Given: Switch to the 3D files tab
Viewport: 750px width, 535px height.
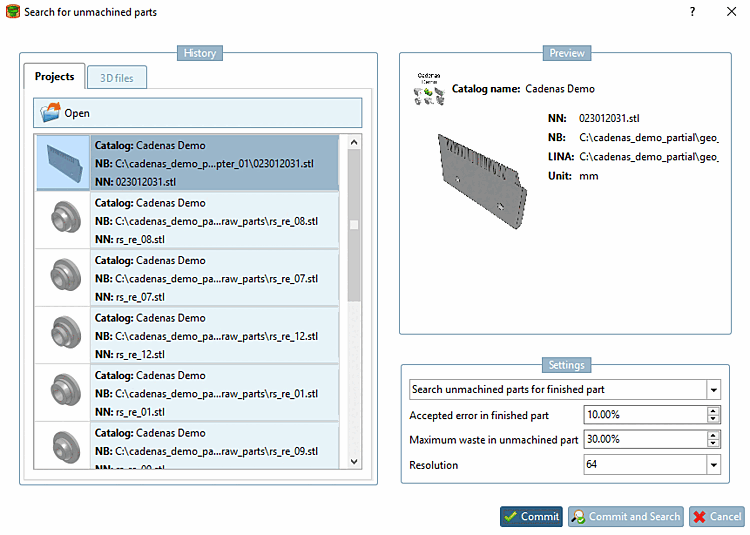Looking at the screenshot, I should (x=117, y=77).
